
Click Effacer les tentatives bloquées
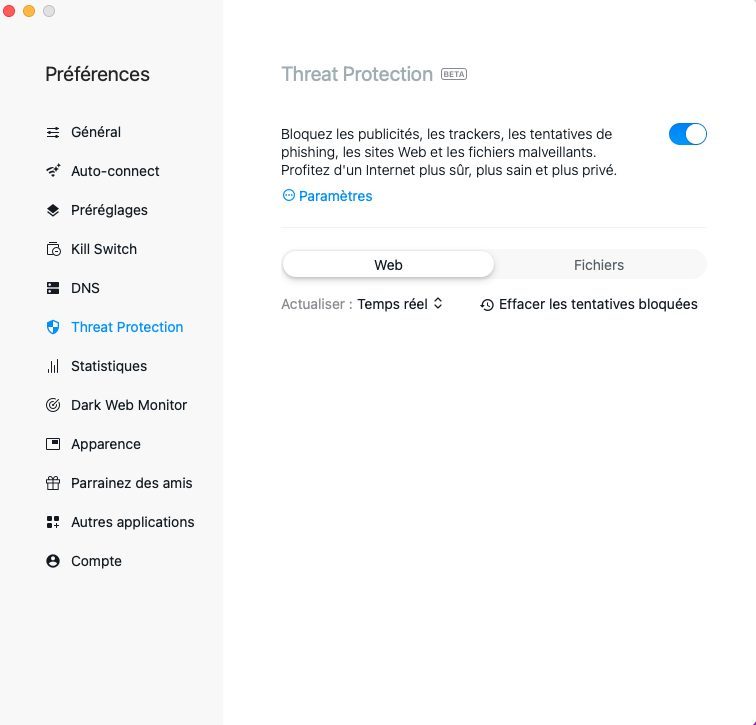coord(589,304)
